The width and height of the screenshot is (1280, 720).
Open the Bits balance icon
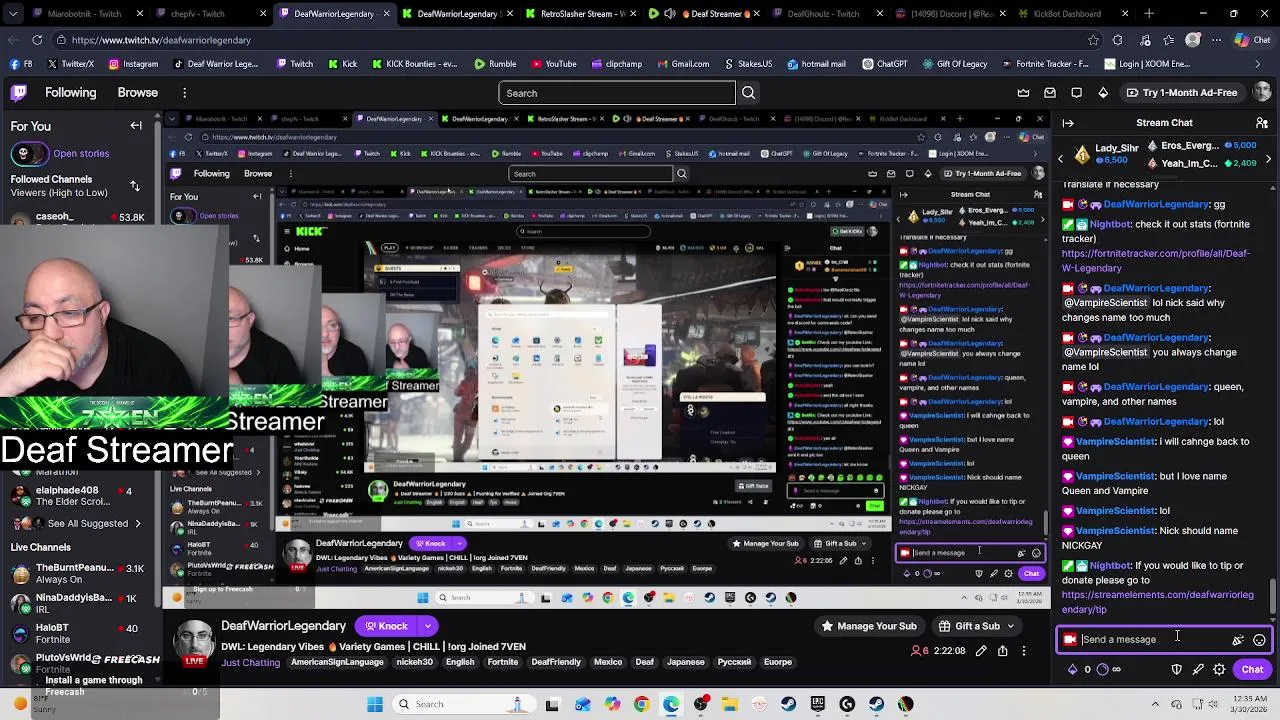coord(1073,670)
